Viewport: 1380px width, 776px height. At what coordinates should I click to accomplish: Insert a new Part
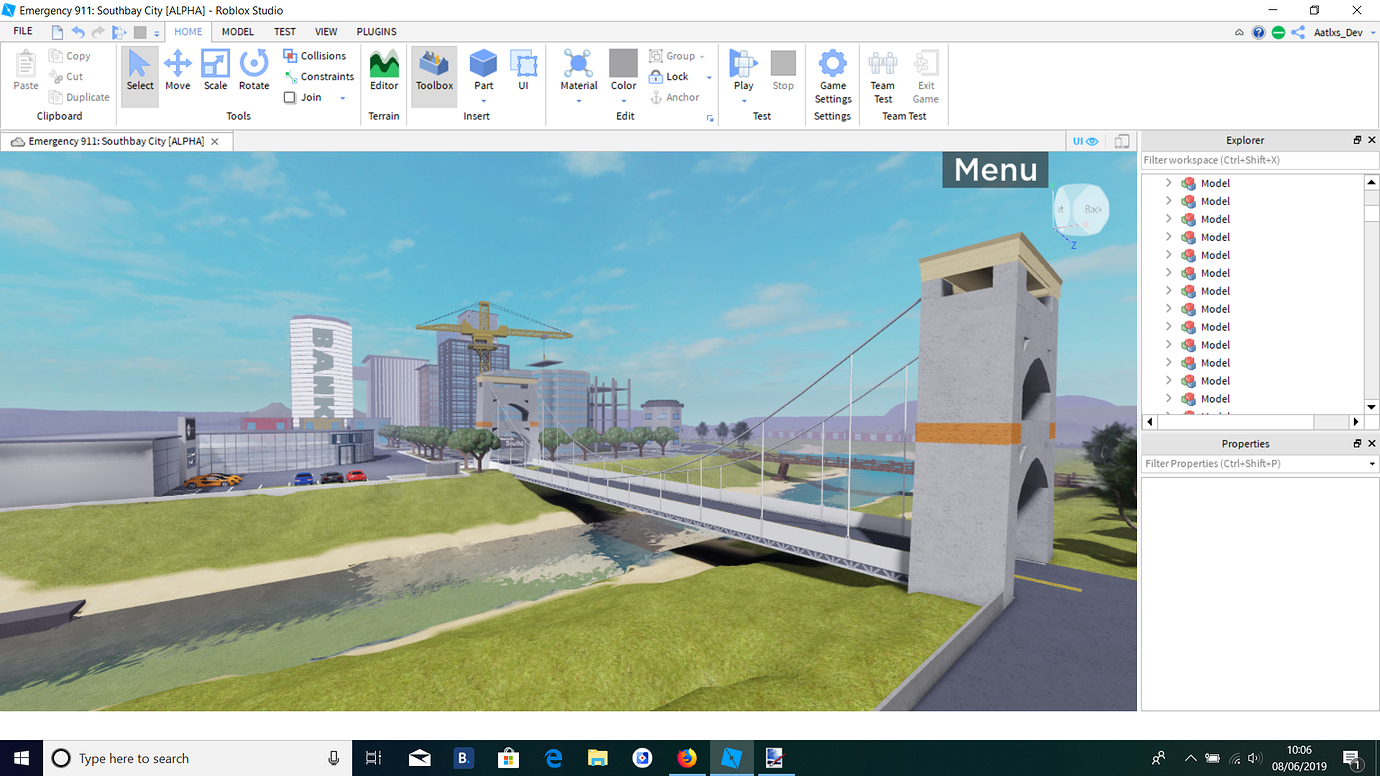click(x=483, y=73)
